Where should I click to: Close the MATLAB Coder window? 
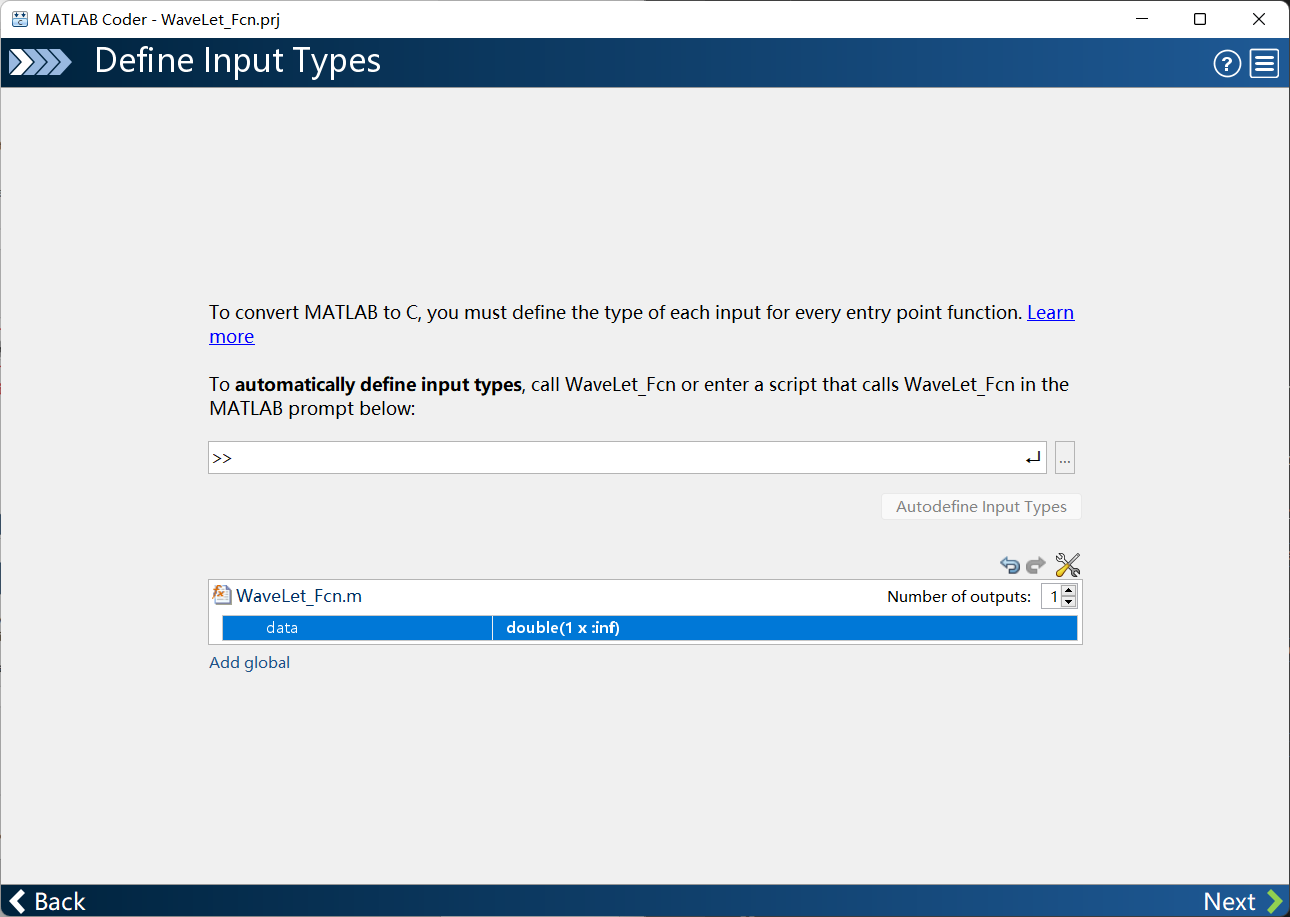(1259, 19)
